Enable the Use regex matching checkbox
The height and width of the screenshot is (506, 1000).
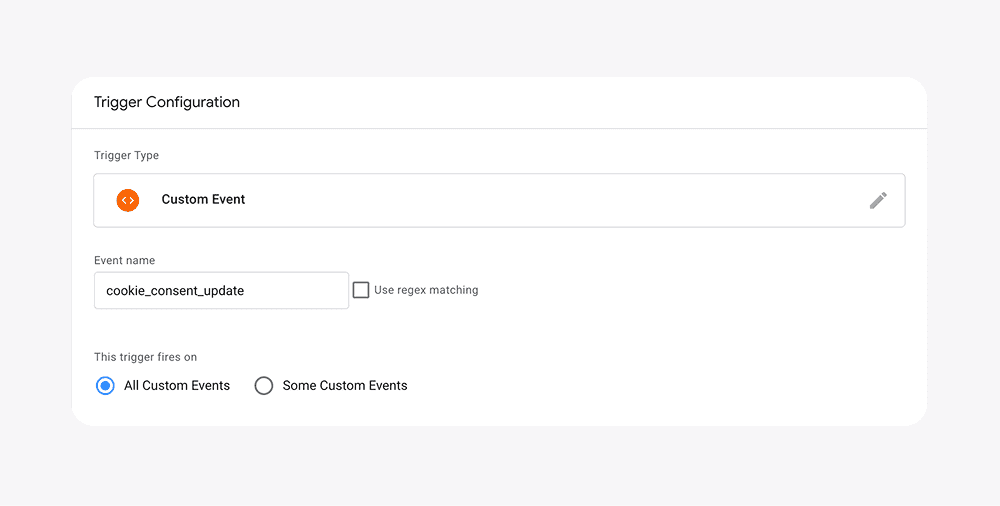click(x=361, y=290)
